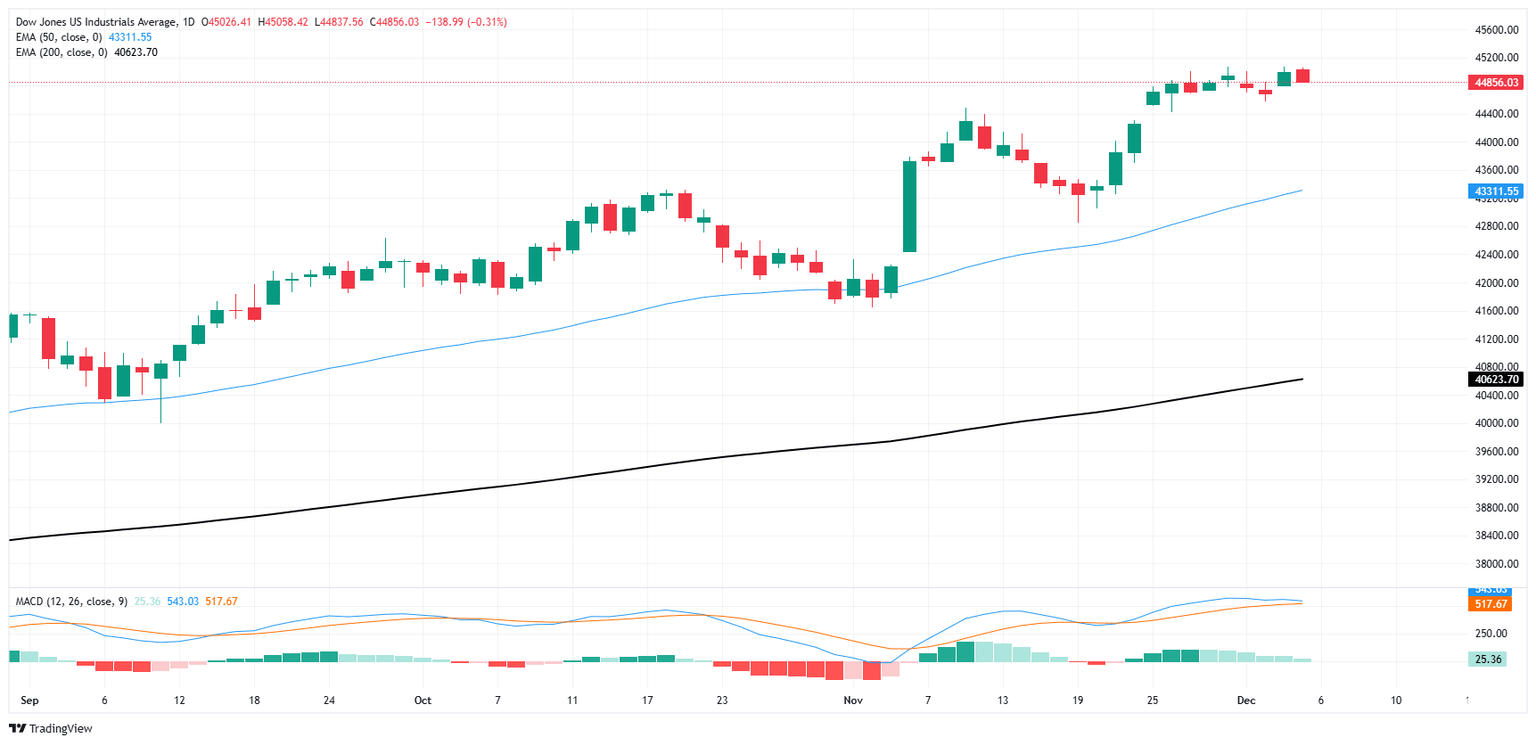This screenshot has width=1536, height=744.
Task: Click the 41200.00 price axis label
Action: (x=1495, y=339)
